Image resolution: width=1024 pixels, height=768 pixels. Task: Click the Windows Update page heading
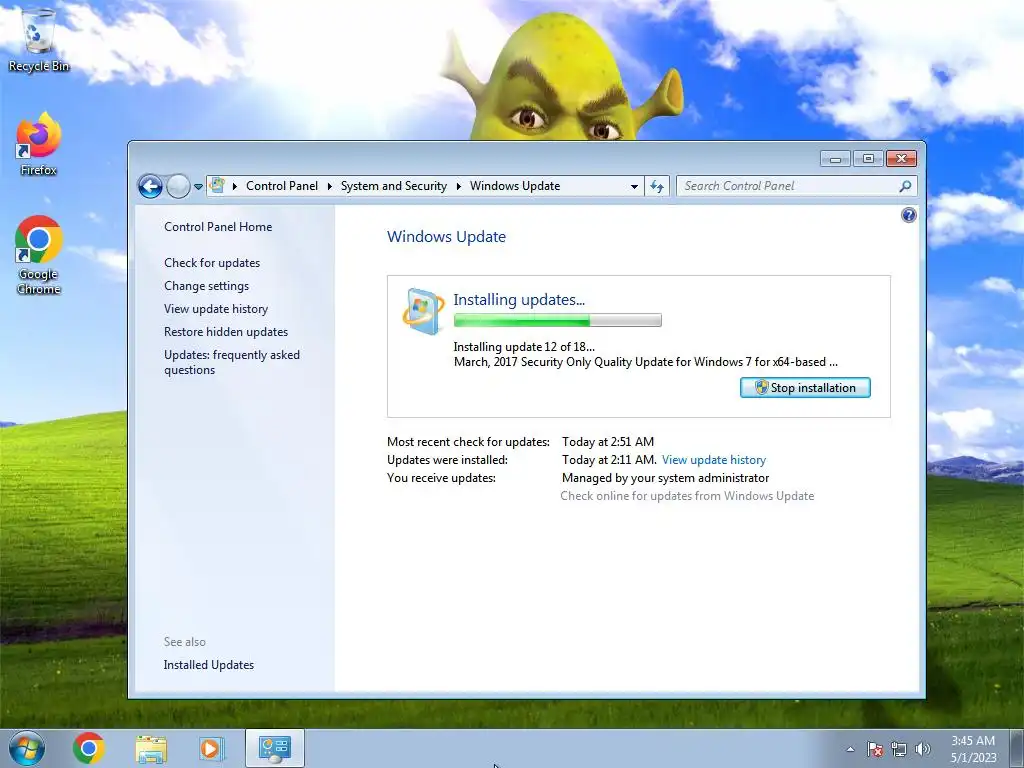(446, 236)
